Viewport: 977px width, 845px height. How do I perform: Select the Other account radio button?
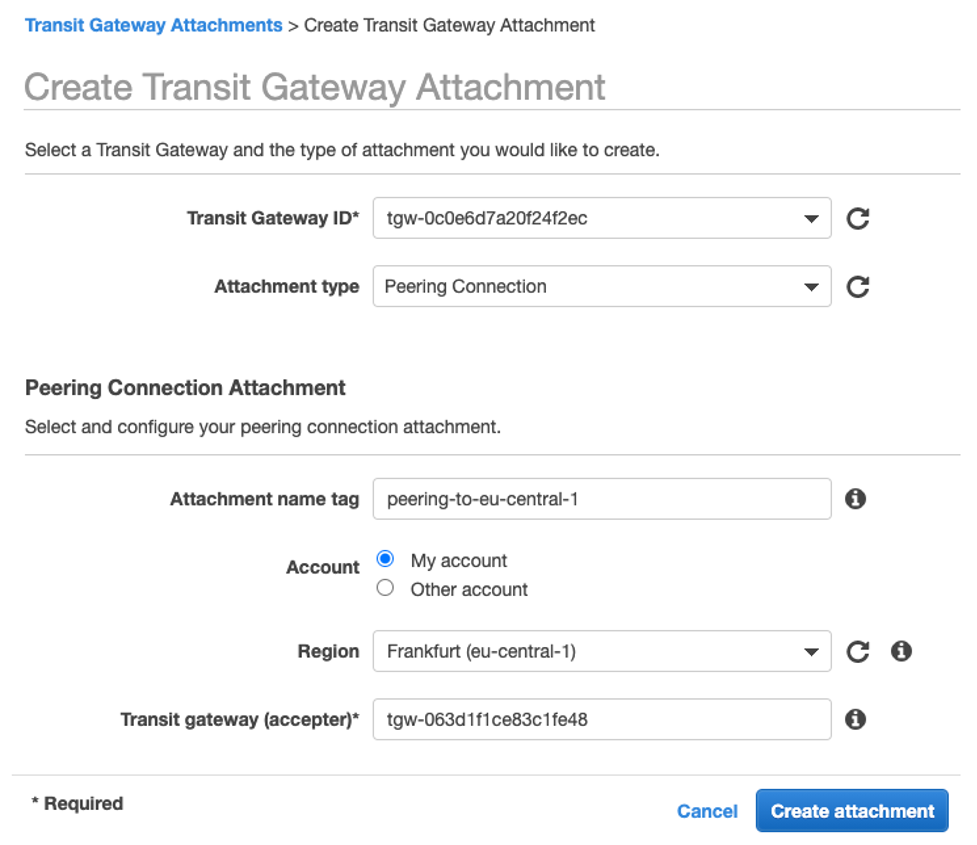385,589
